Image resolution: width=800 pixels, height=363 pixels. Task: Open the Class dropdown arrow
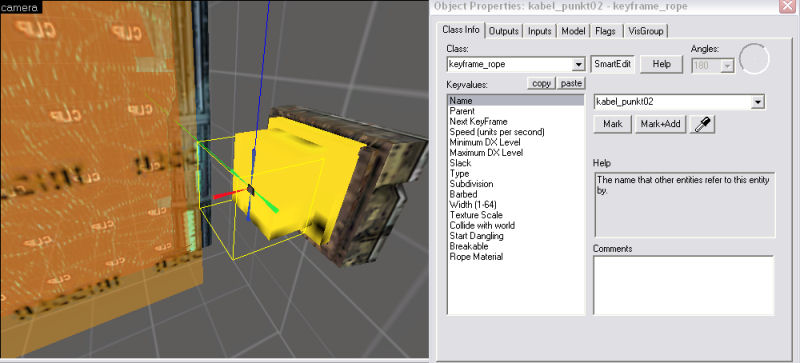point(578,65)
